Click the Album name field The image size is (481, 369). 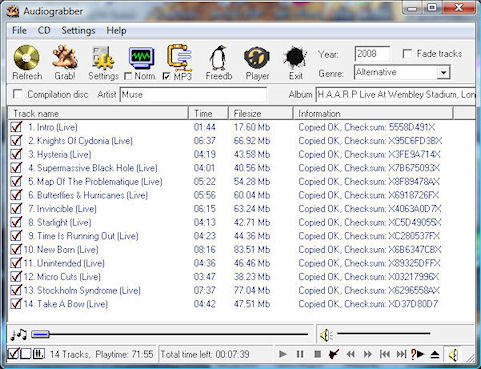pyautogui.click(x=395, y=94)
